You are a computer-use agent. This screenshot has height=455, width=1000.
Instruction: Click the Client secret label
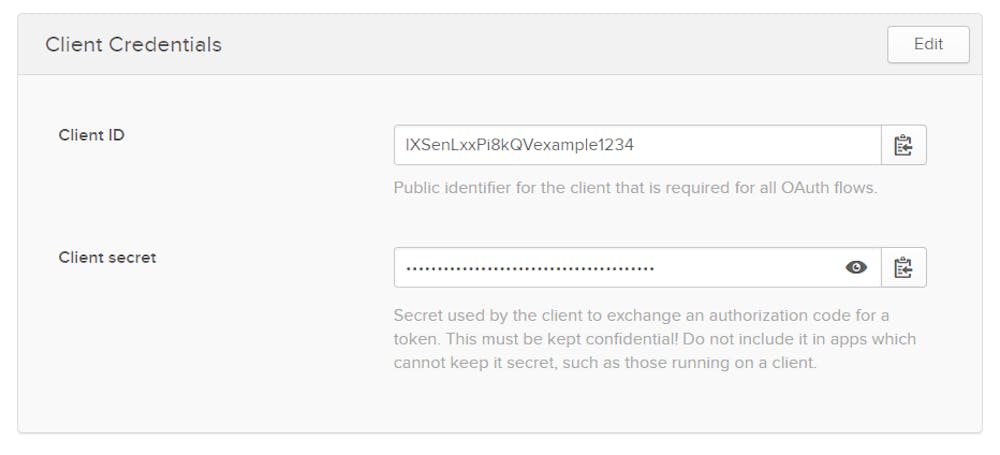107,257
